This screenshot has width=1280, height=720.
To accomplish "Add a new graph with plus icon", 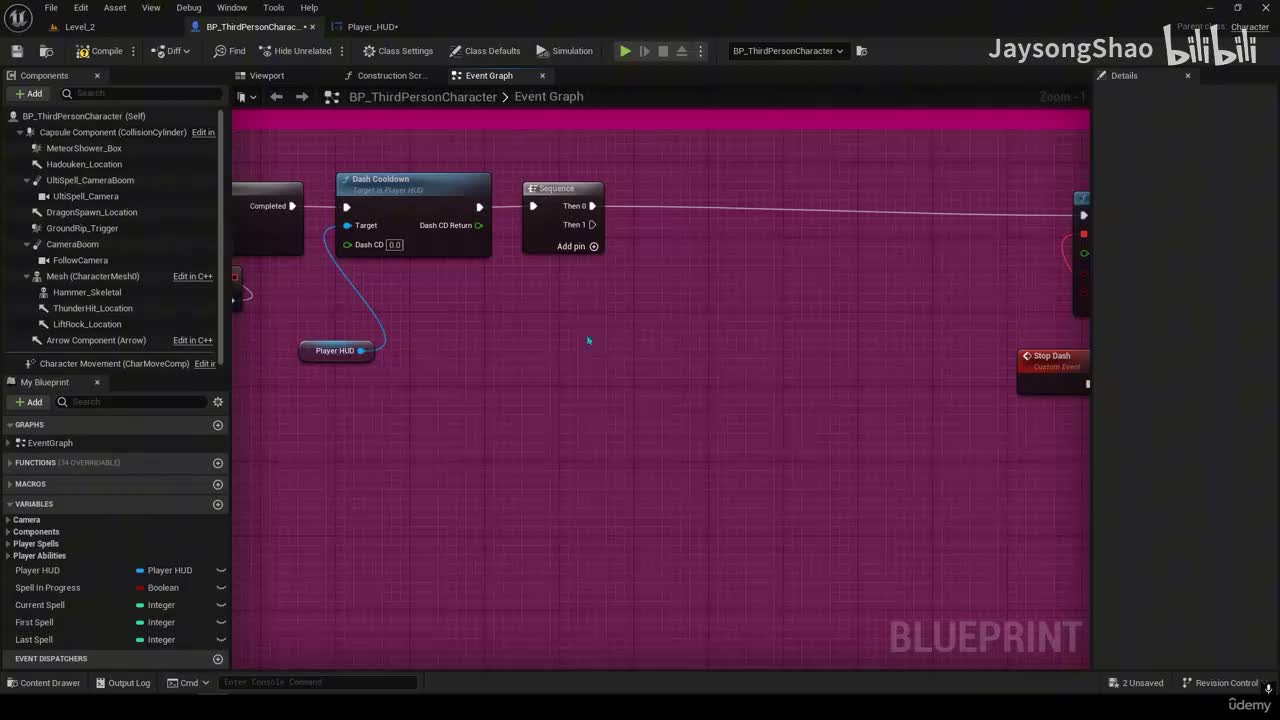I will pyautogui.click(x=218, y=425).
